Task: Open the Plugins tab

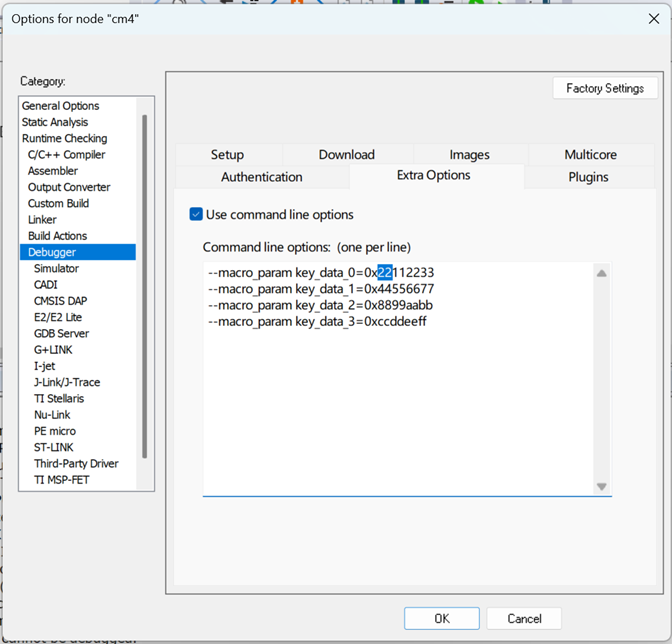Action: point(588,177)
